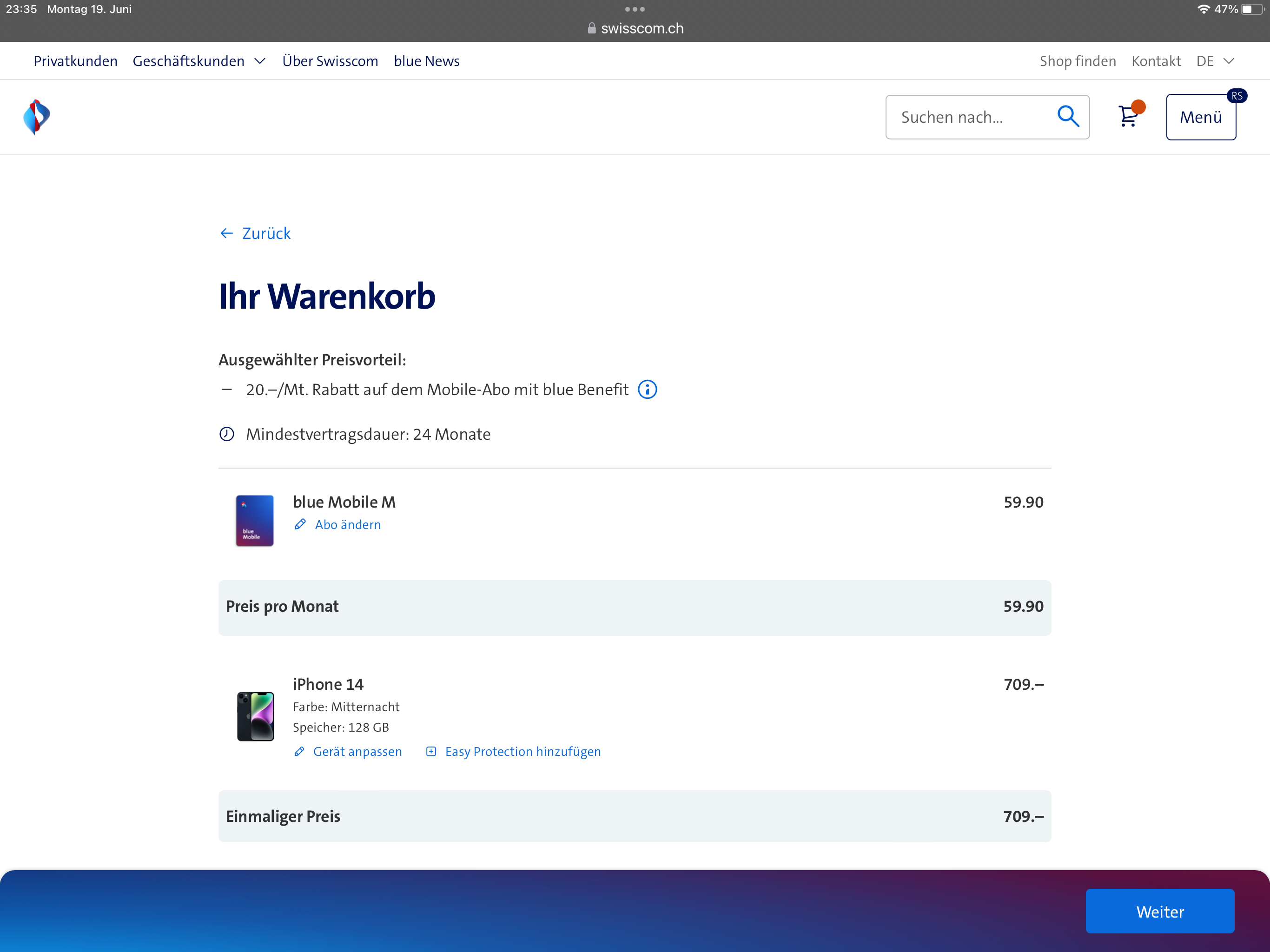Click the pencil icon beside Abo ändern
Viewport: 1270px width, 952px height.
click(300, 524)
